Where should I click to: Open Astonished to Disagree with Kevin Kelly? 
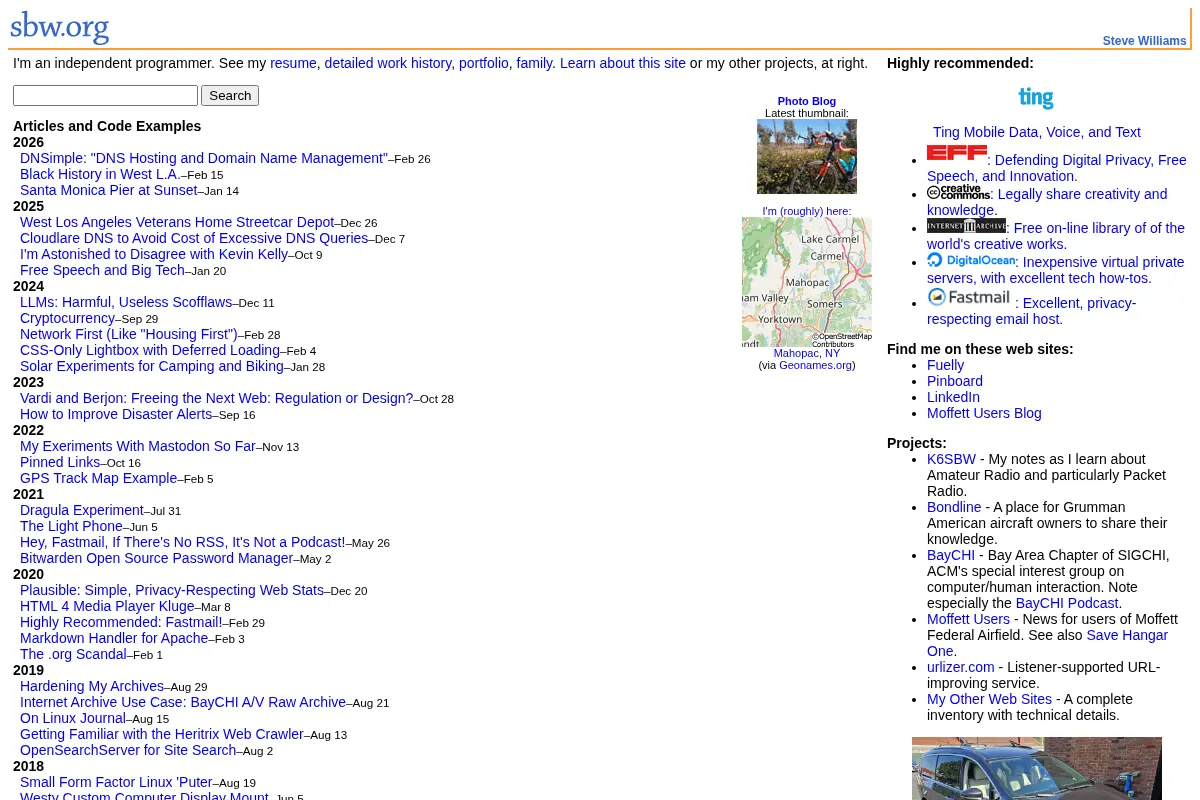pyautogui.click(x=154, y=254)
